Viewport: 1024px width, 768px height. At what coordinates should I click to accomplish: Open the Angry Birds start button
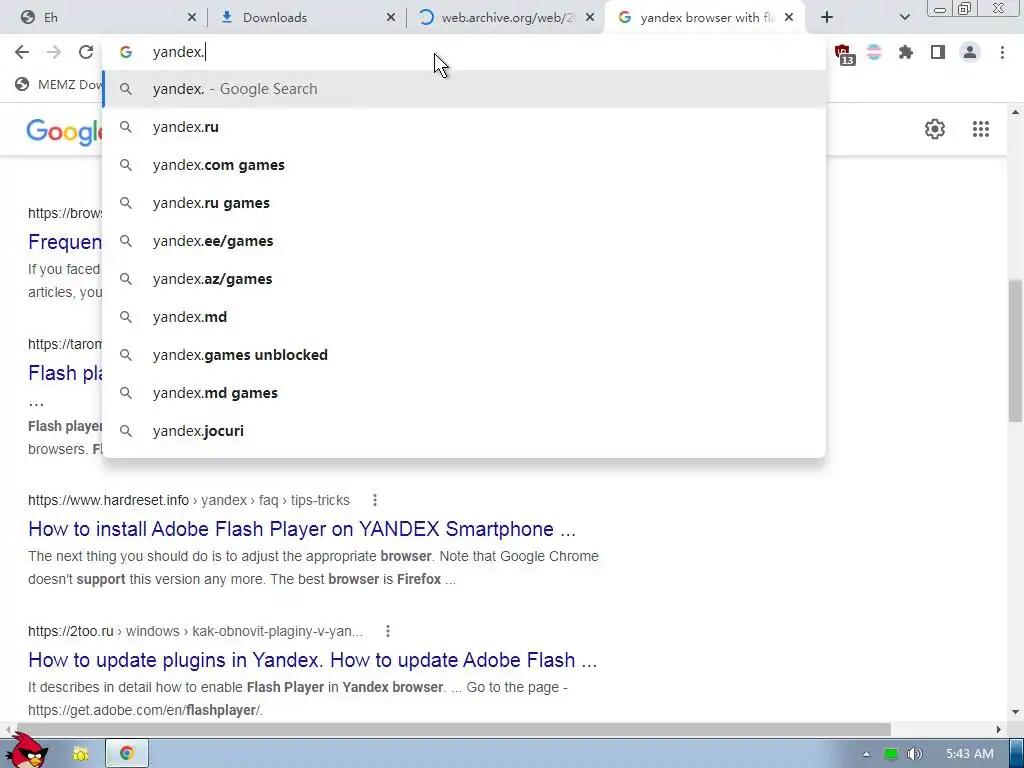click(27, 751)
